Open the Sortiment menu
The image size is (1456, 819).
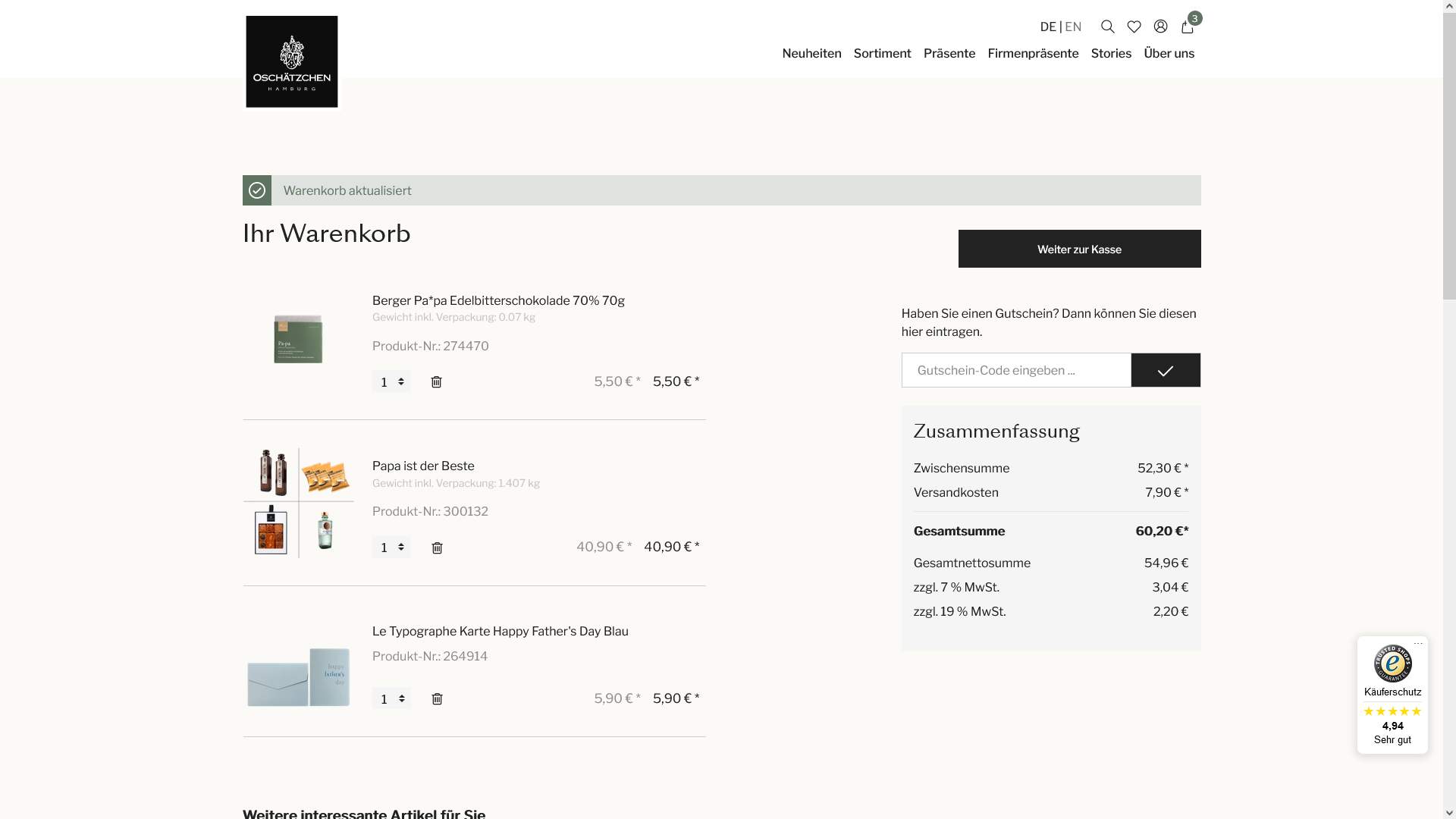click(x=882, y=53)
